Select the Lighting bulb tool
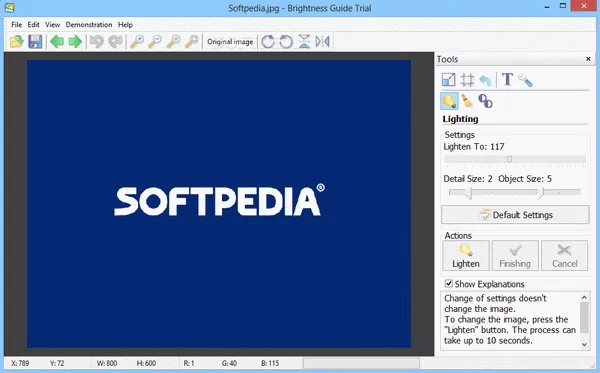The image size is (600, 373). coord(449,101)
